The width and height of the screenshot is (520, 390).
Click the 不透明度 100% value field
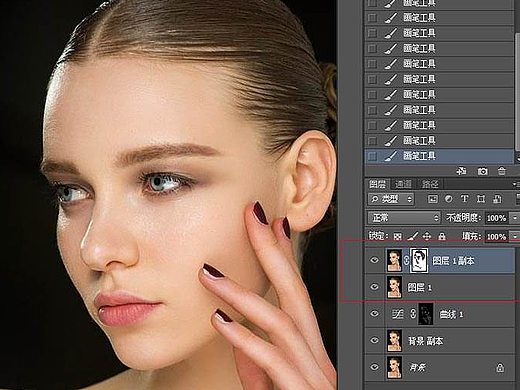496,218
